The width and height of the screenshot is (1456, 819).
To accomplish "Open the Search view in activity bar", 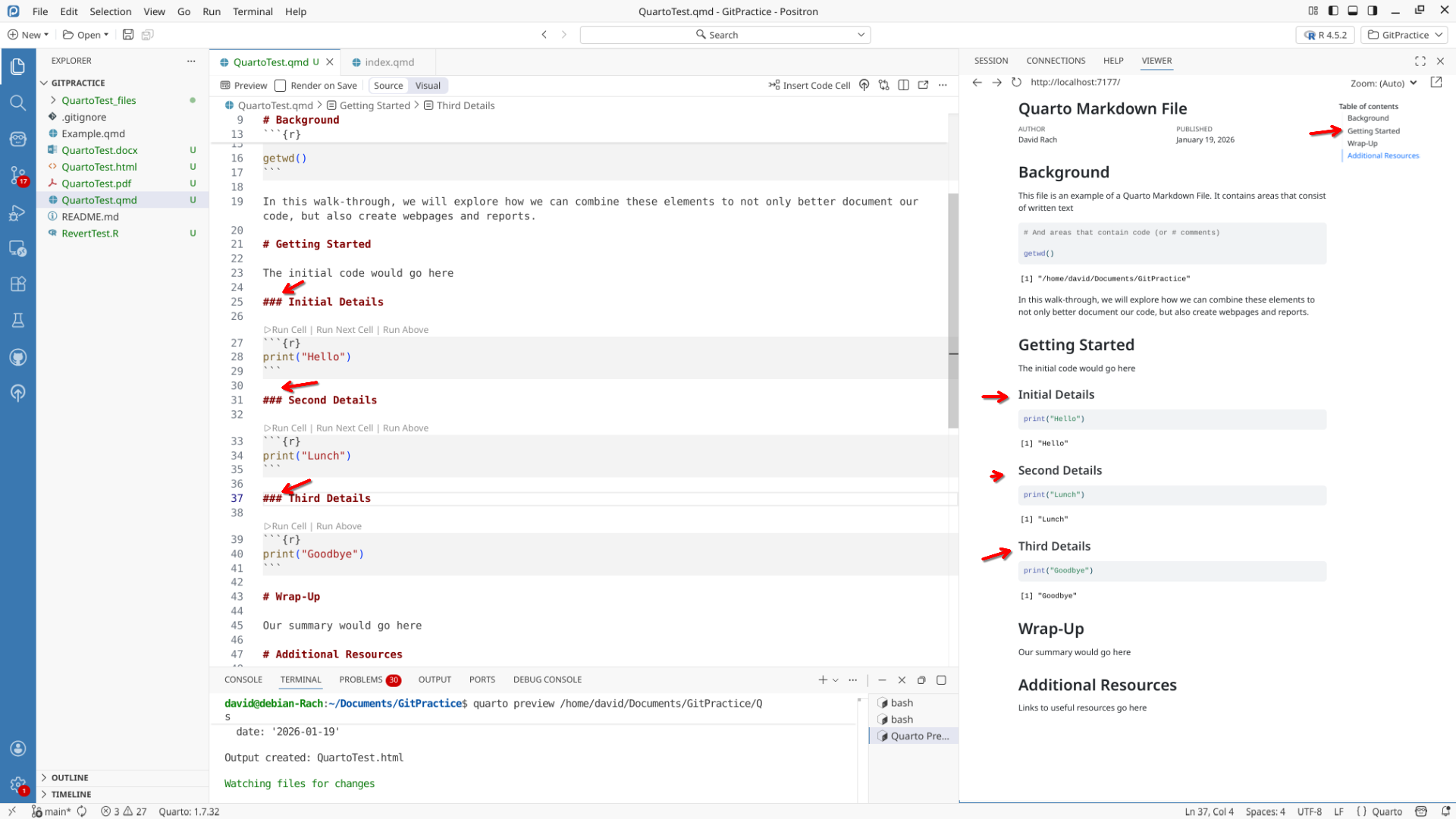I will coord(17,102).
